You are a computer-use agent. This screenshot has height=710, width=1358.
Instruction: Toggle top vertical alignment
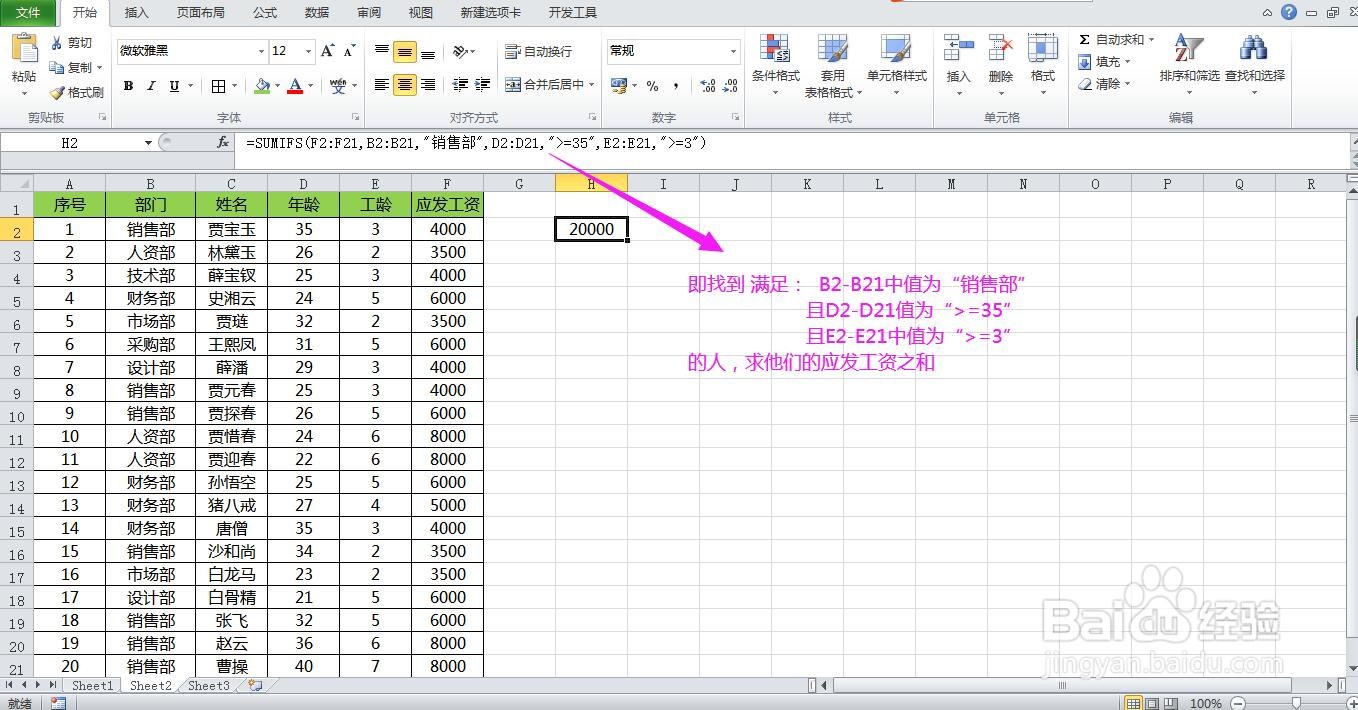click(x=382, y=51)
